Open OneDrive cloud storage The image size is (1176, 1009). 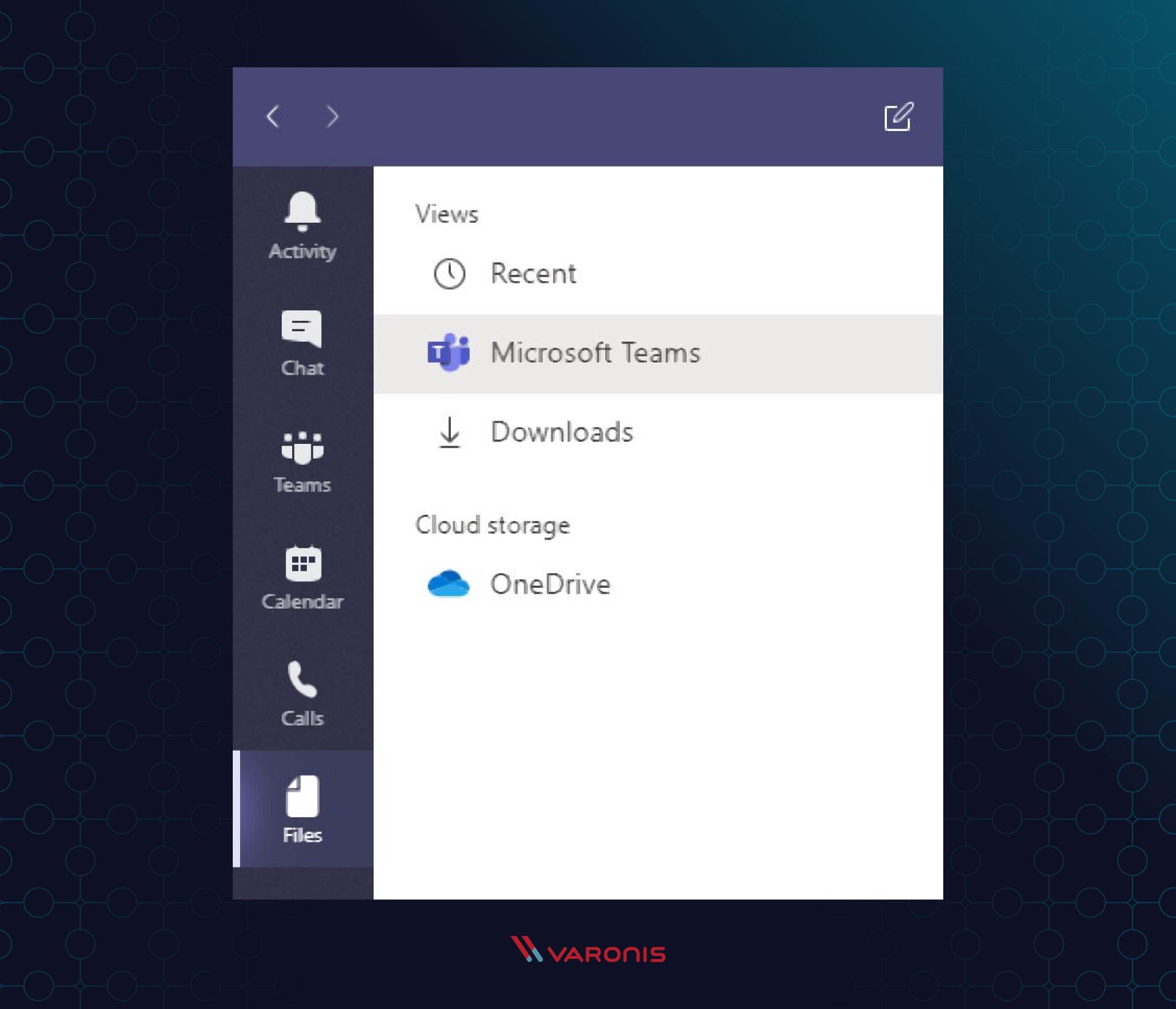(550, 584)
